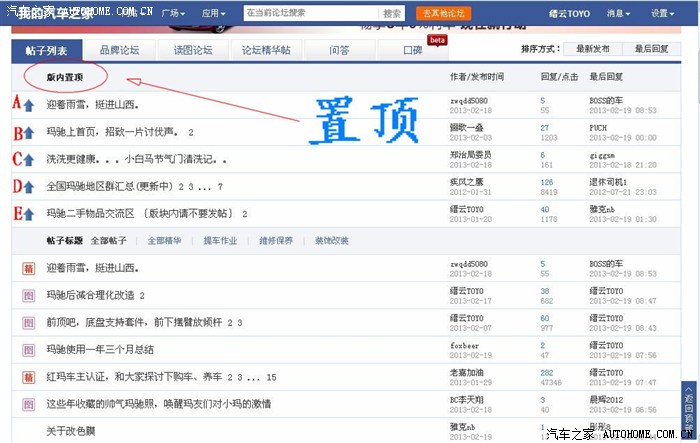Image resolution: width=700 pixels, height=443 pixels.
Task: Open sticky post 迎着雨雪，挺进山西。
Action: click(x=93, y=105)
